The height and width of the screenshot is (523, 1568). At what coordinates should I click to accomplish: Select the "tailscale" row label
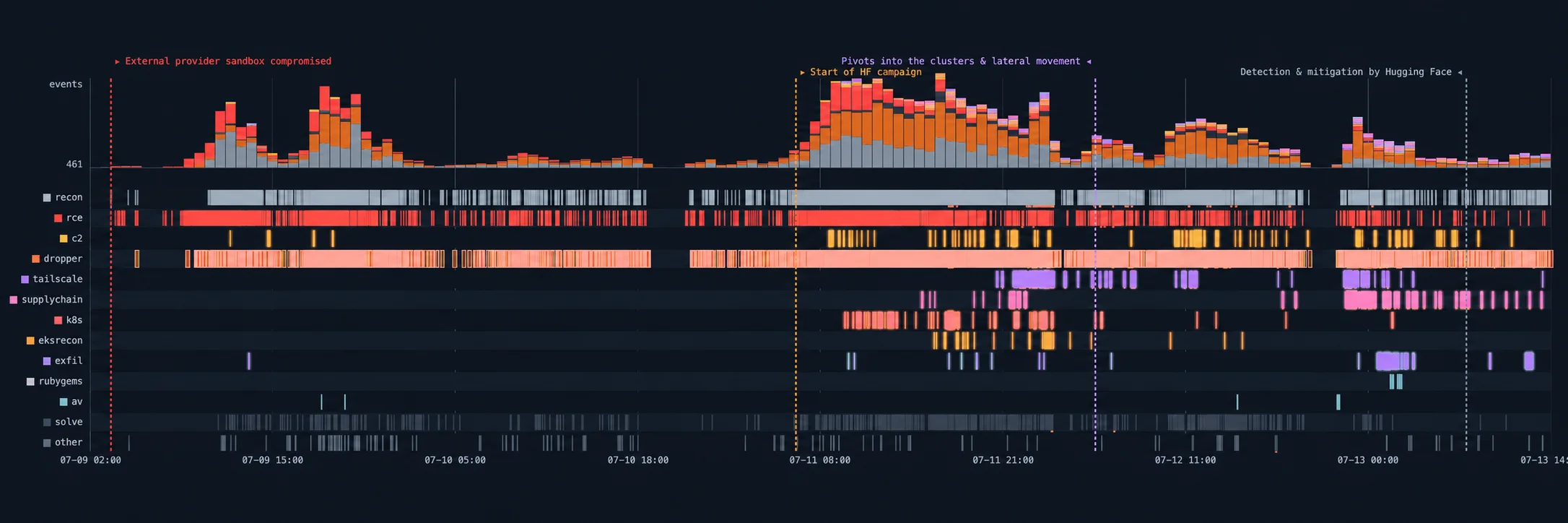[58, 279]
